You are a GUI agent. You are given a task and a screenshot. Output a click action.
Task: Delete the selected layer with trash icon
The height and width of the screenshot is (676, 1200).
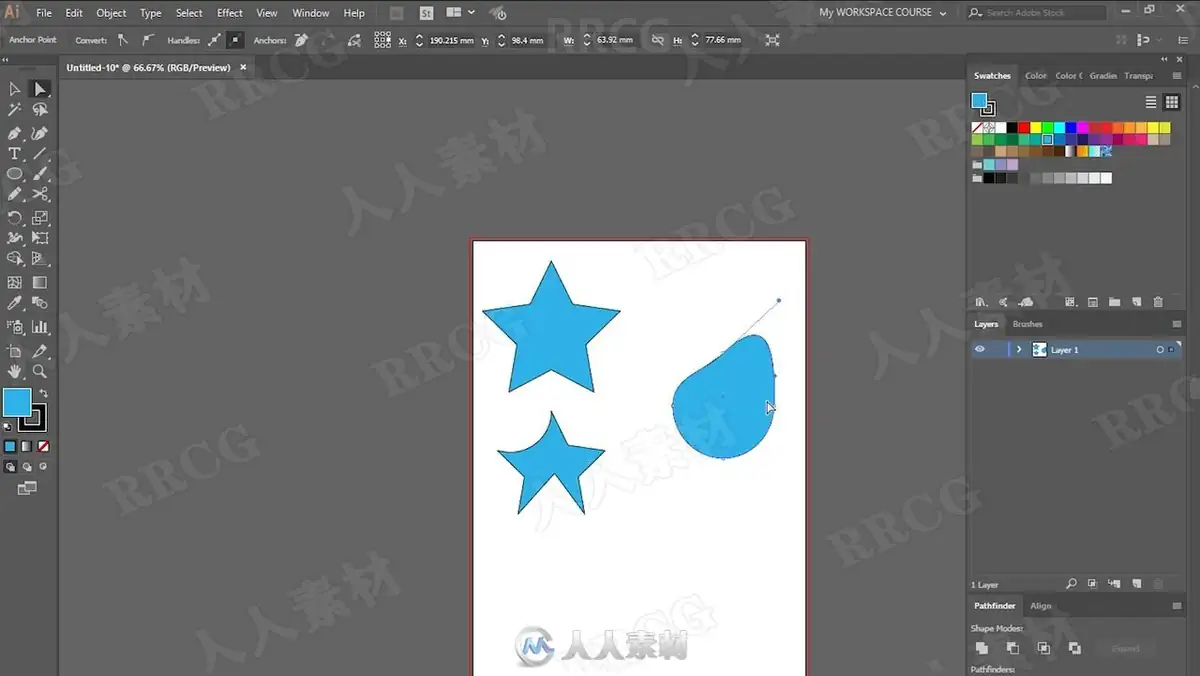tap(1158, 584)
